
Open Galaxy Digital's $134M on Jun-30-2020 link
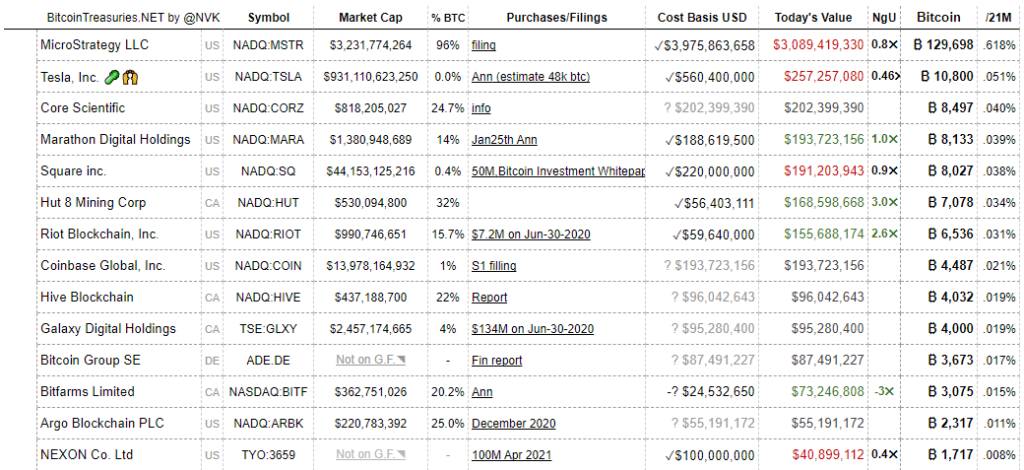point(533,329)
